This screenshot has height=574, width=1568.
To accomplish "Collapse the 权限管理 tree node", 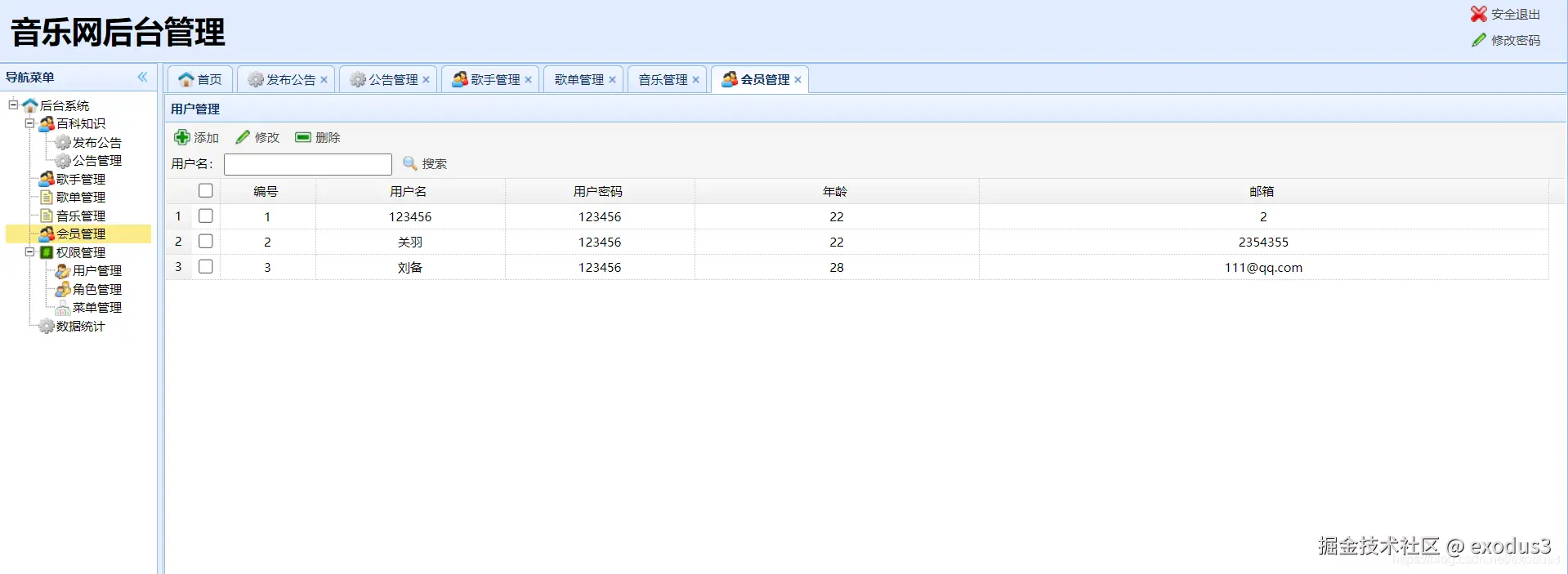I will pos(29,252).
